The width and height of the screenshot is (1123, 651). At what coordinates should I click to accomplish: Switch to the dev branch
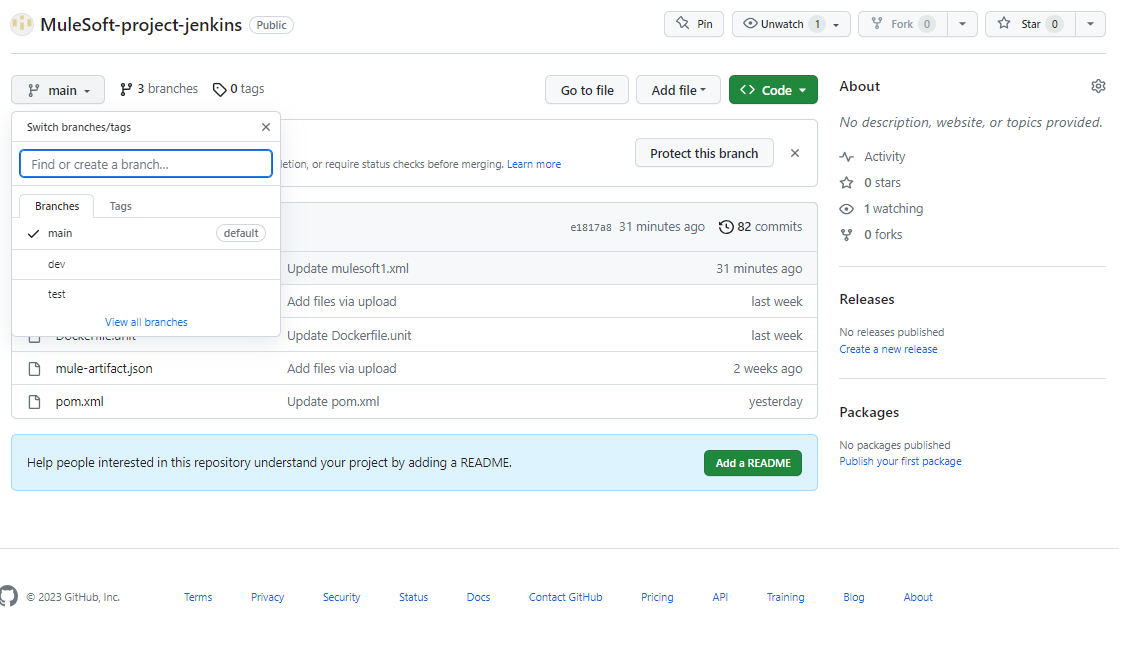pos(146,264)
